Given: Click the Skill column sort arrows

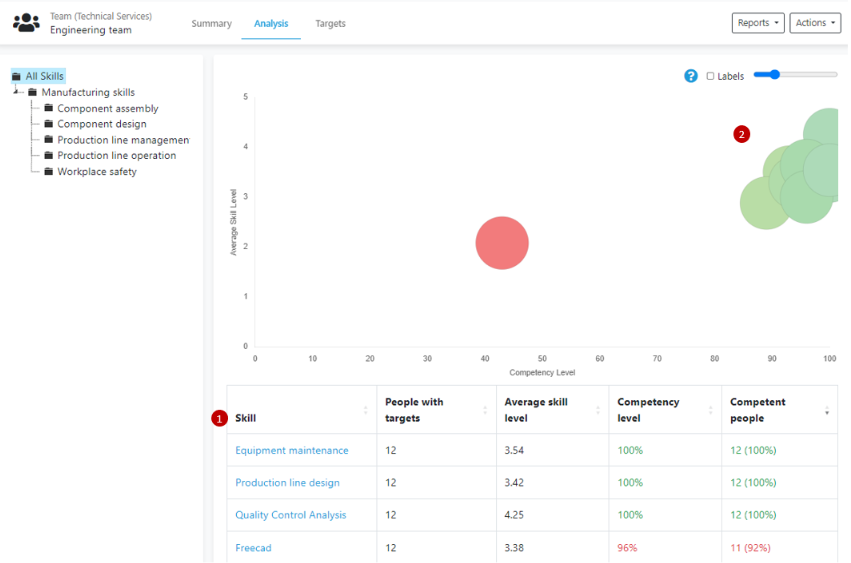Looking at the screenshot, I should [365, 411].
